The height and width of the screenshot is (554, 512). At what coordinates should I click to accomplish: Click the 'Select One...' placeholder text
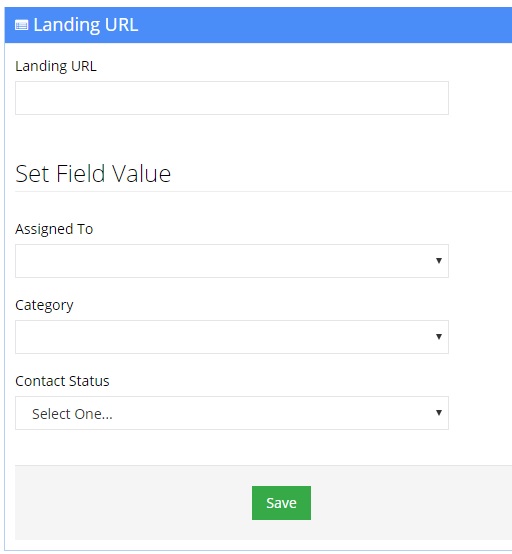pos(72,414)
